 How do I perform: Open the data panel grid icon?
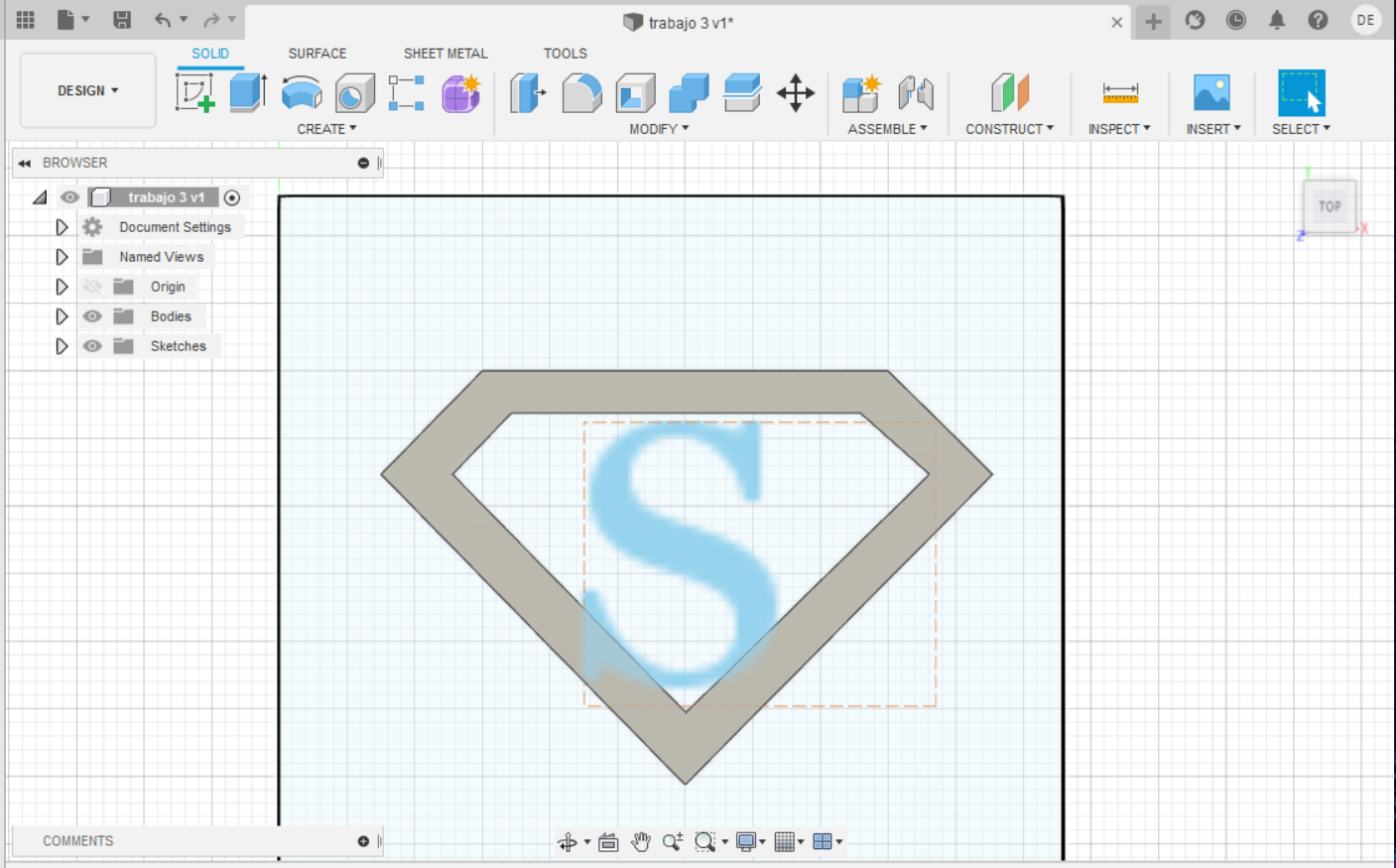26,20
